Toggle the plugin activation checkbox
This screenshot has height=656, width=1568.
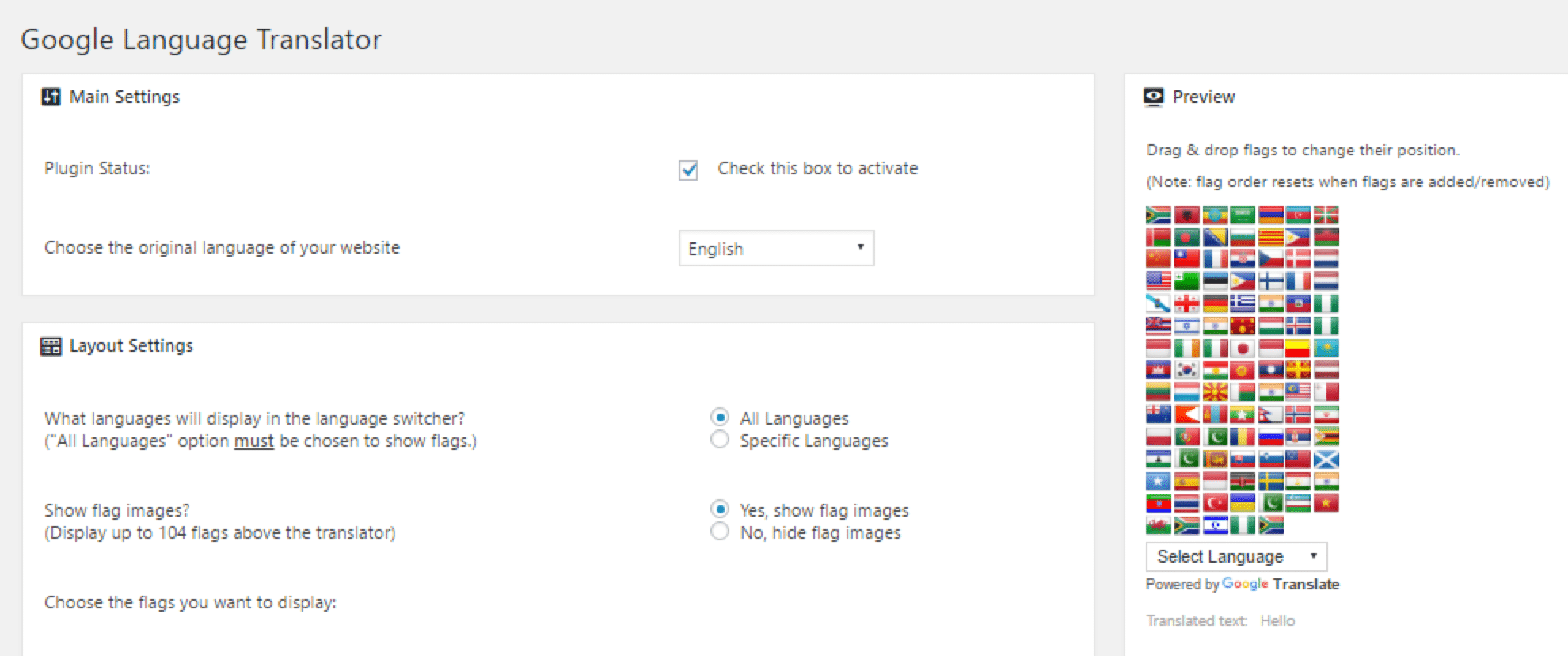pos(688,170)
